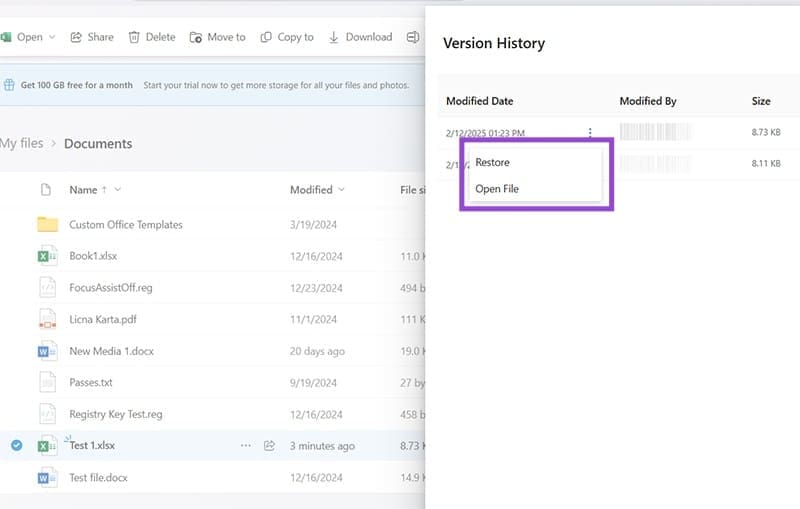Open Licna Karta.pdf file
800x509 pixels.
pos(103,319)
